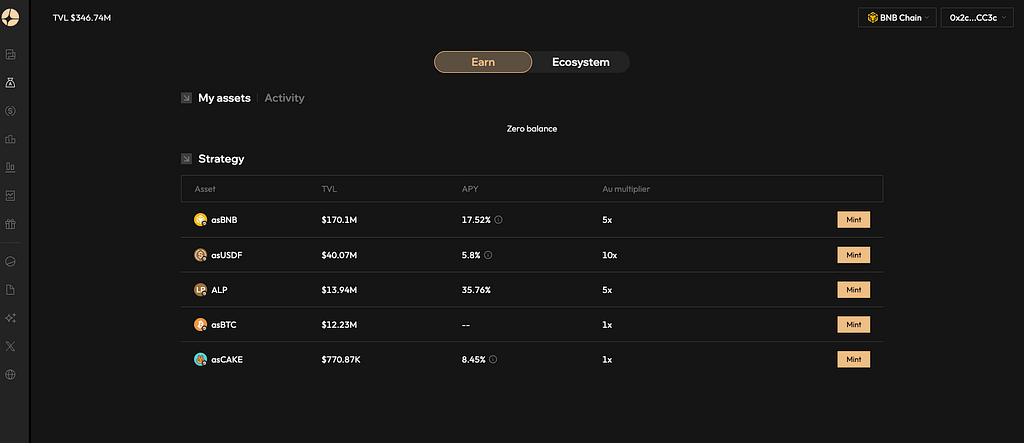Viewport: 1024px width, 443px height.
Task: Mint asBNB
Action: (854, 220)
